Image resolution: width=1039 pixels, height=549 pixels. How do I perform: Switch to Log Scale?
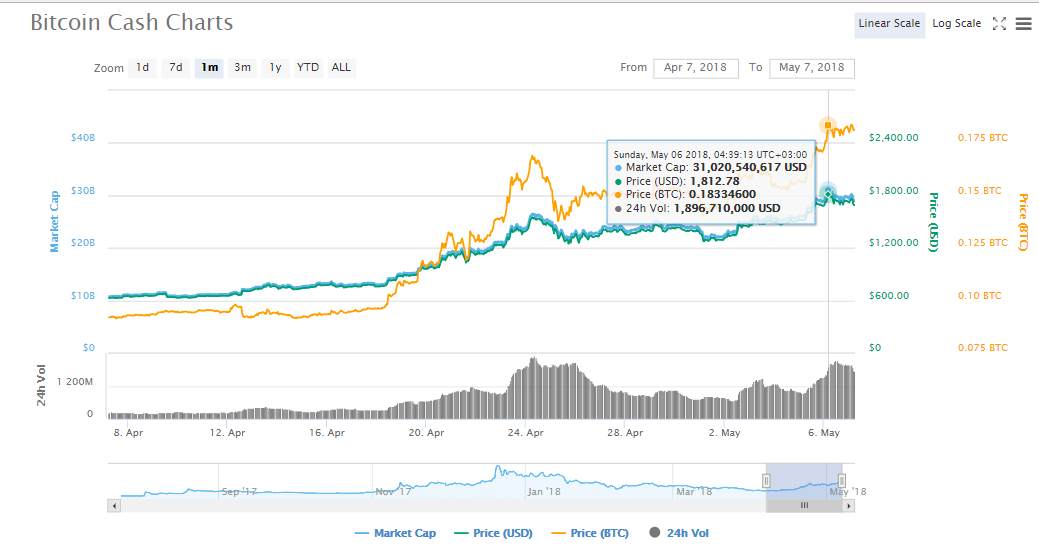pos(956,24)
